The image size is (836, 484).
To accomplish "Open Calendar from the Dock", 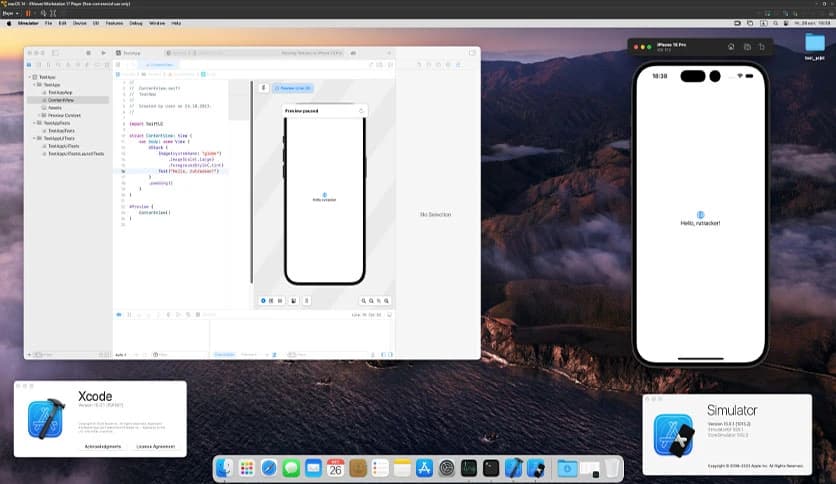I will coord(335,469).
